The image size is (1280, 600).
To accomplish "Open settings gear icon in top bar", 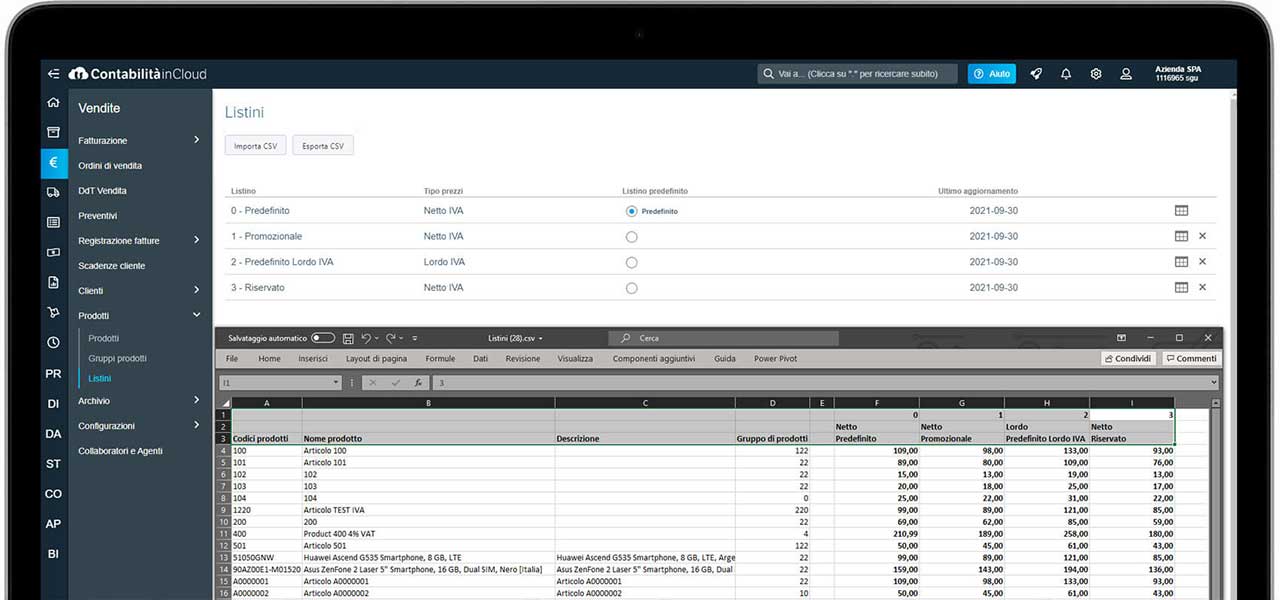I will point(1096,74).
